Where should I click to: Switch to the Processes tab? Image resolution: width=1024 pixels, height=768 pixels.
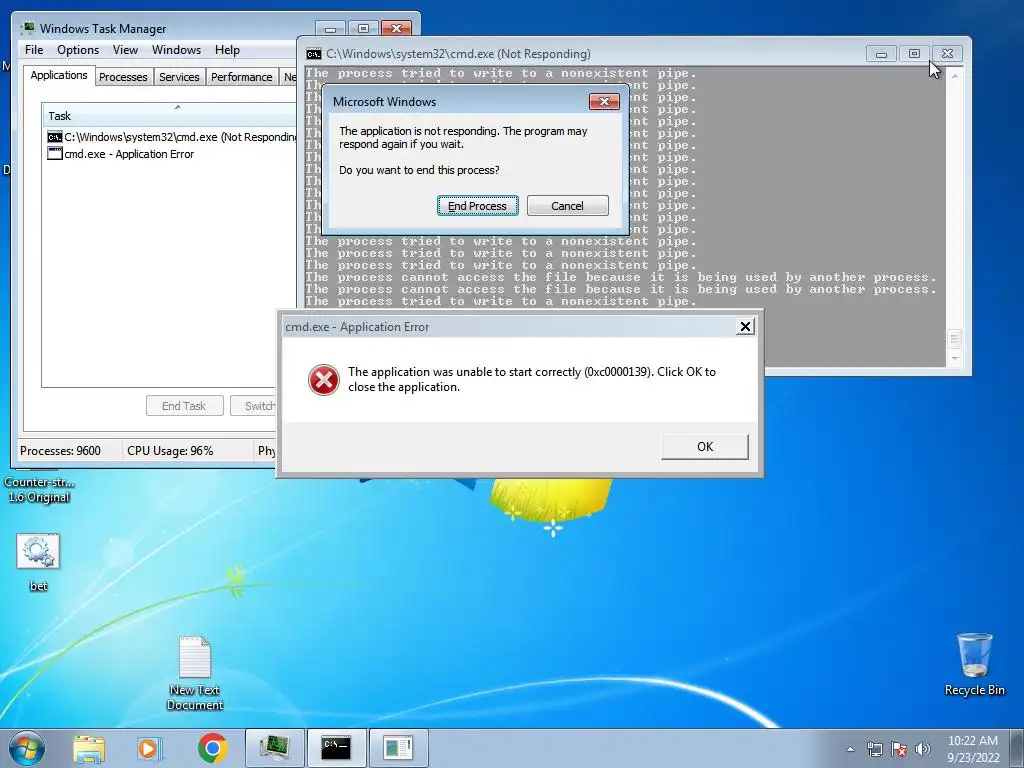click(123, 77)
